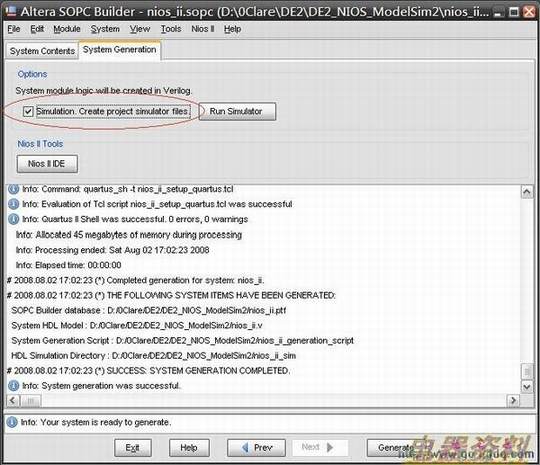Select 'Evaluation of Tcl script' log text
540x465 pixels.
point(157,204)
